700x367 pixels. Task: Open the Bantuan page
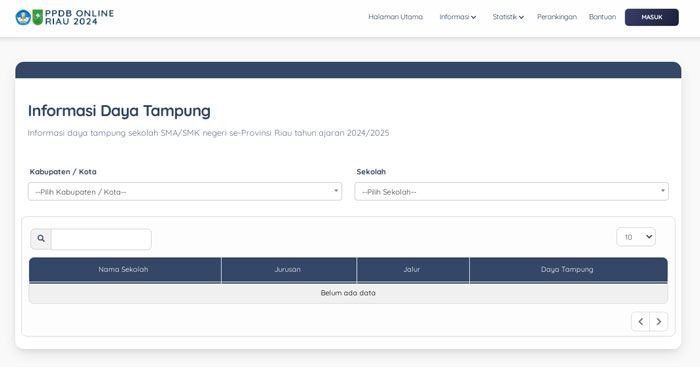click(x=602, y=17)
